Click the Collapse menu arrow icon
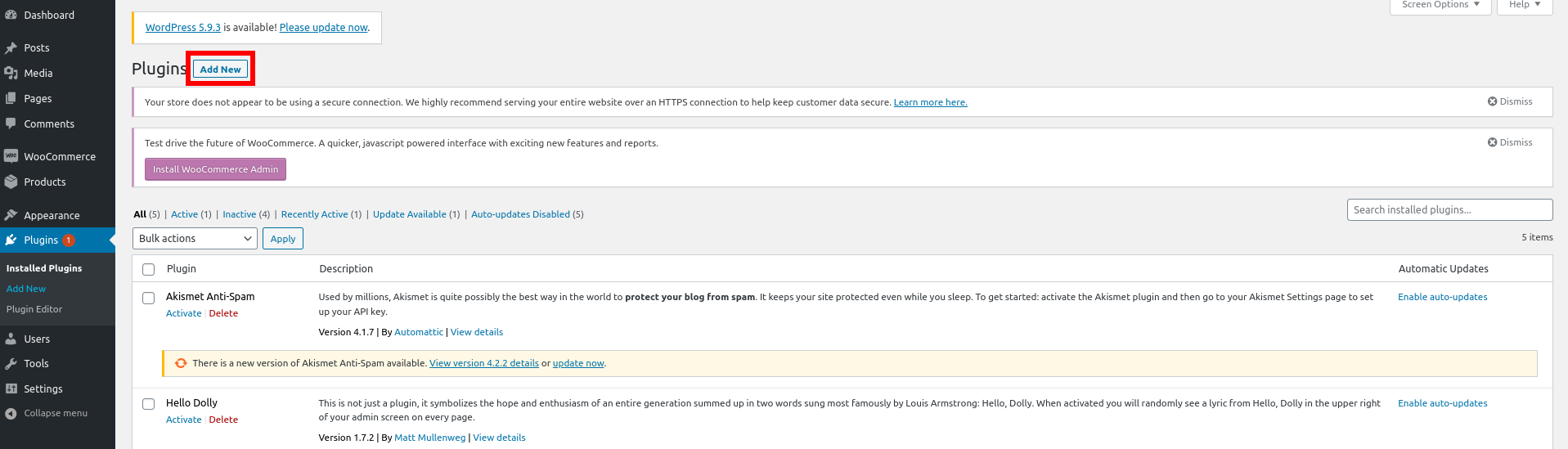This screenshot has width=1568, height=449. tap(11, 414)
